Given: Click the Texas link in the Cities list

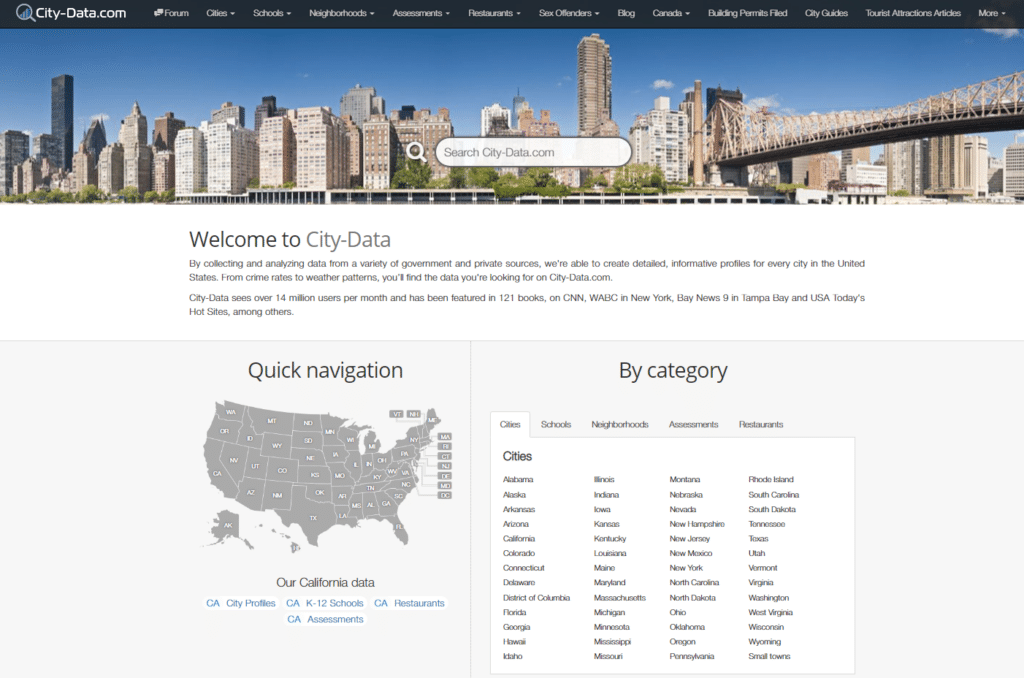Looking at the screenshot, I should (x=759, y=538).
